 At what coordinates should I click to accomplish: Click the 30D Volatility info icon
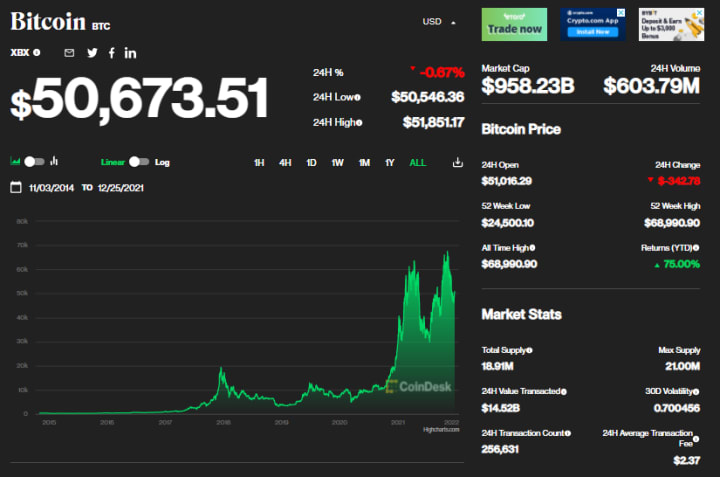696,392
